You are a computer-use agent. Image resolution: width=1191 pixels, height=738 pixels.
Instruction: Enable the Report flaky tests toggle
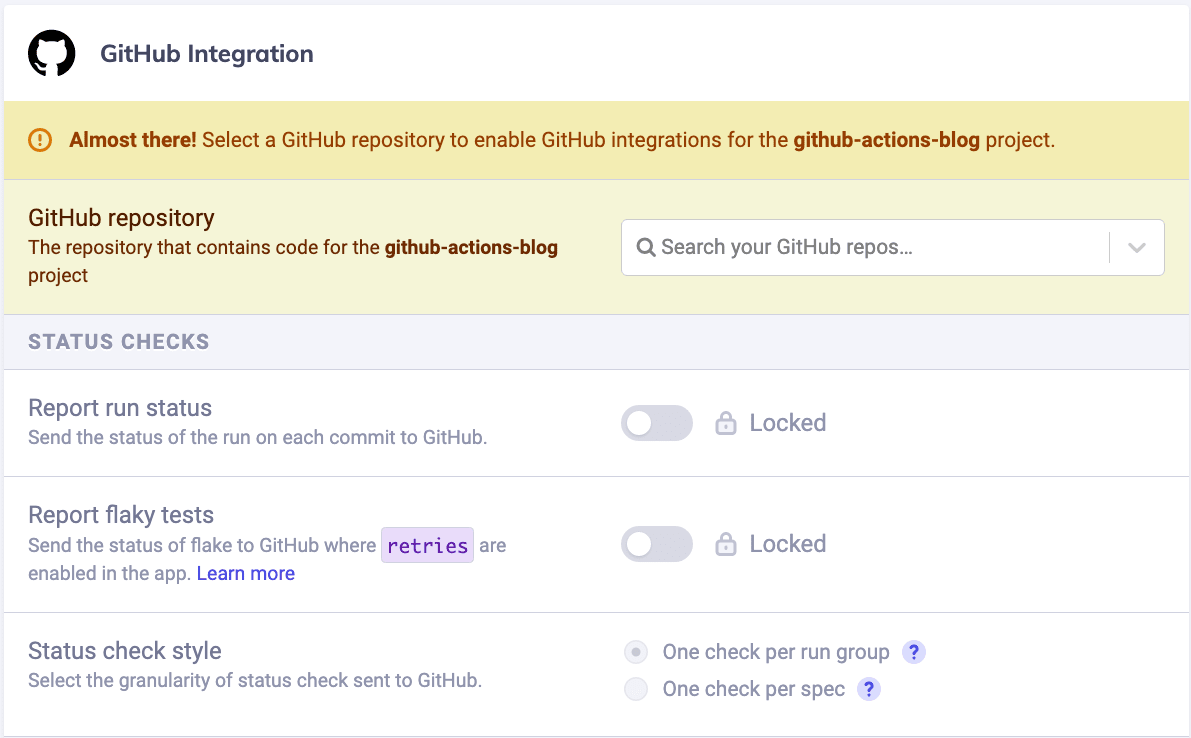point(657,544)
